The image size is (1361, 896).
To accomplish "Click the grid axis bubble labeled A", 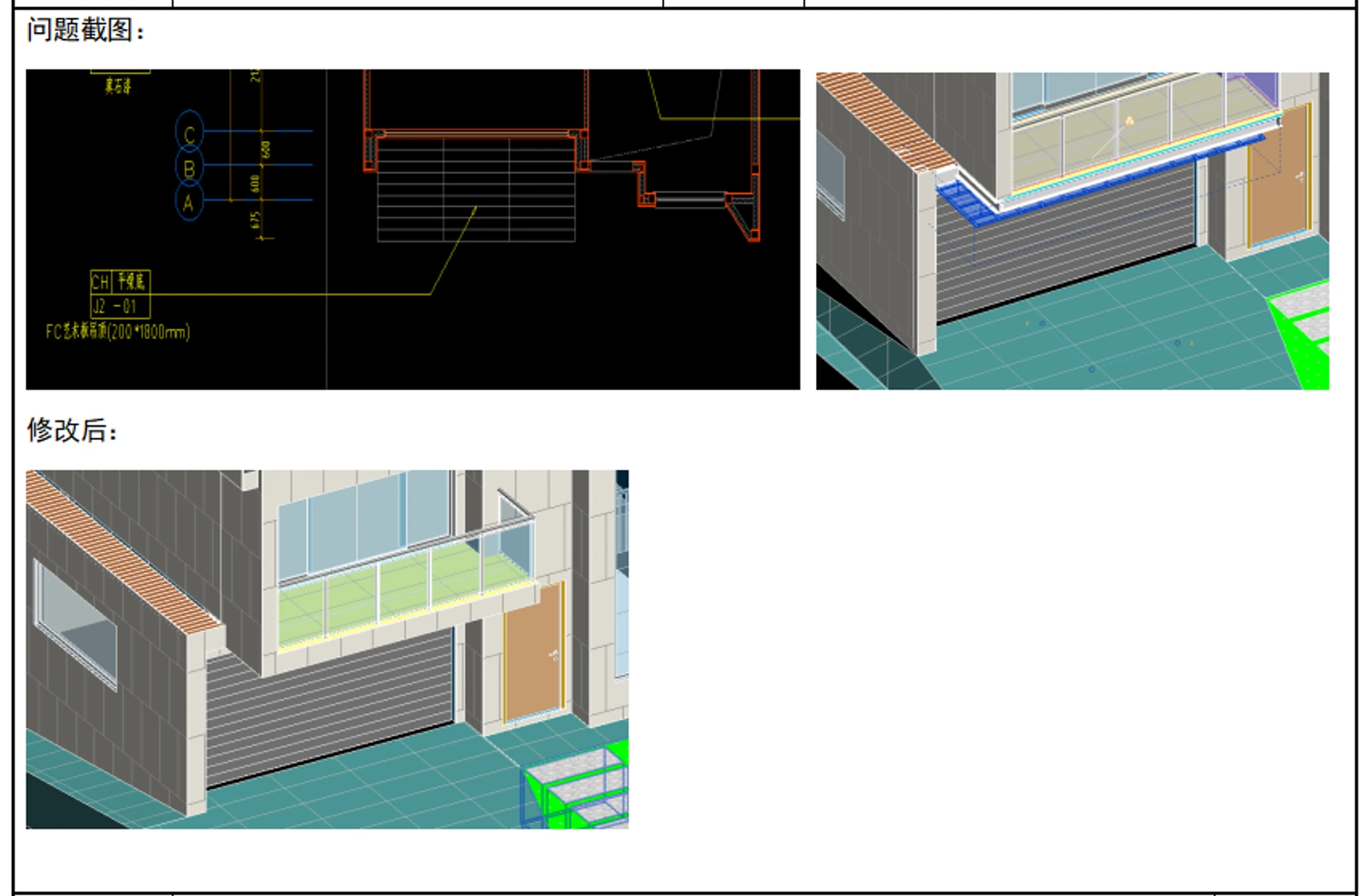I will pyautogui.click(x=189, y=202).
